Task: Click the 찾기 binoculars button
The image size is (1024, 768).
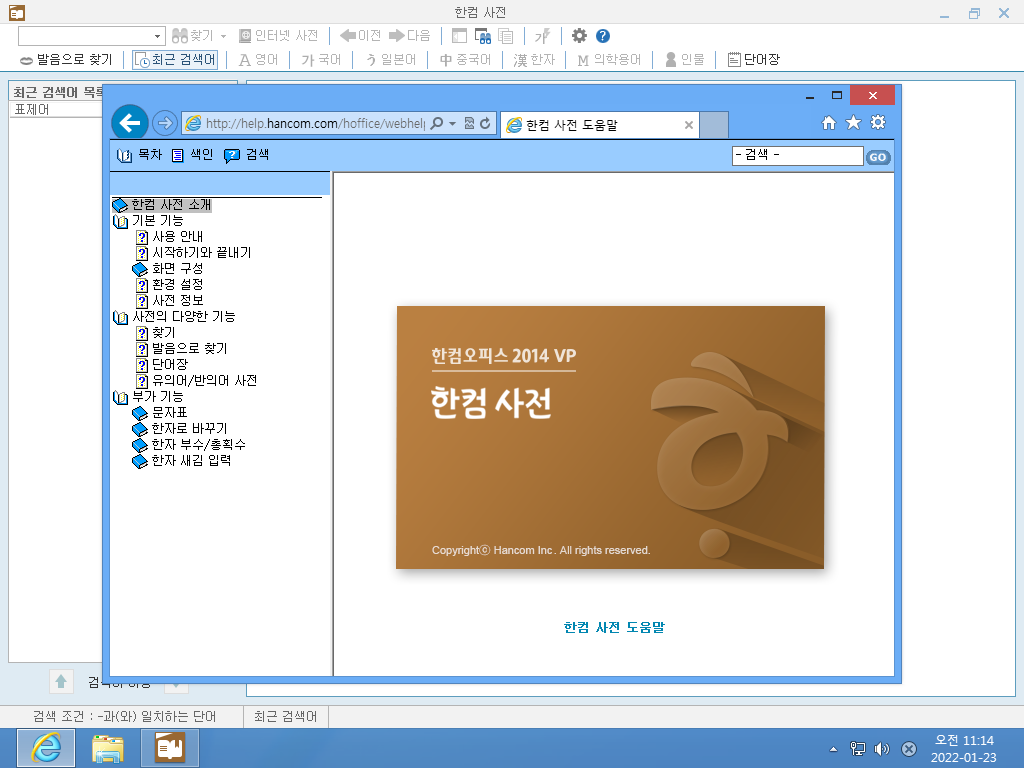Action: click(x=193, y=36)
